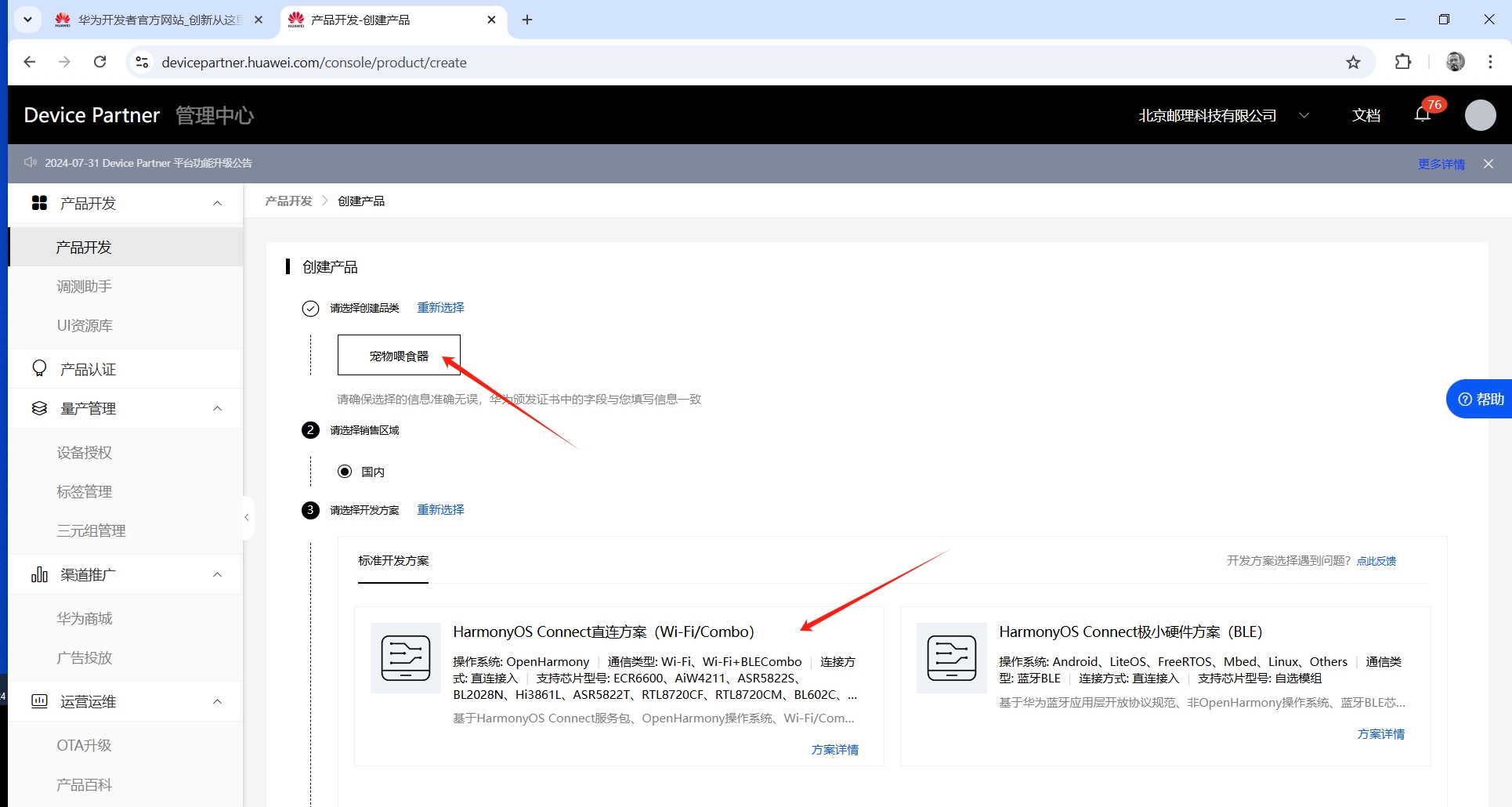The image size is (1512, 807).
Task: Open 方案详情 for the BLE solution
Action: [1380, 734]
